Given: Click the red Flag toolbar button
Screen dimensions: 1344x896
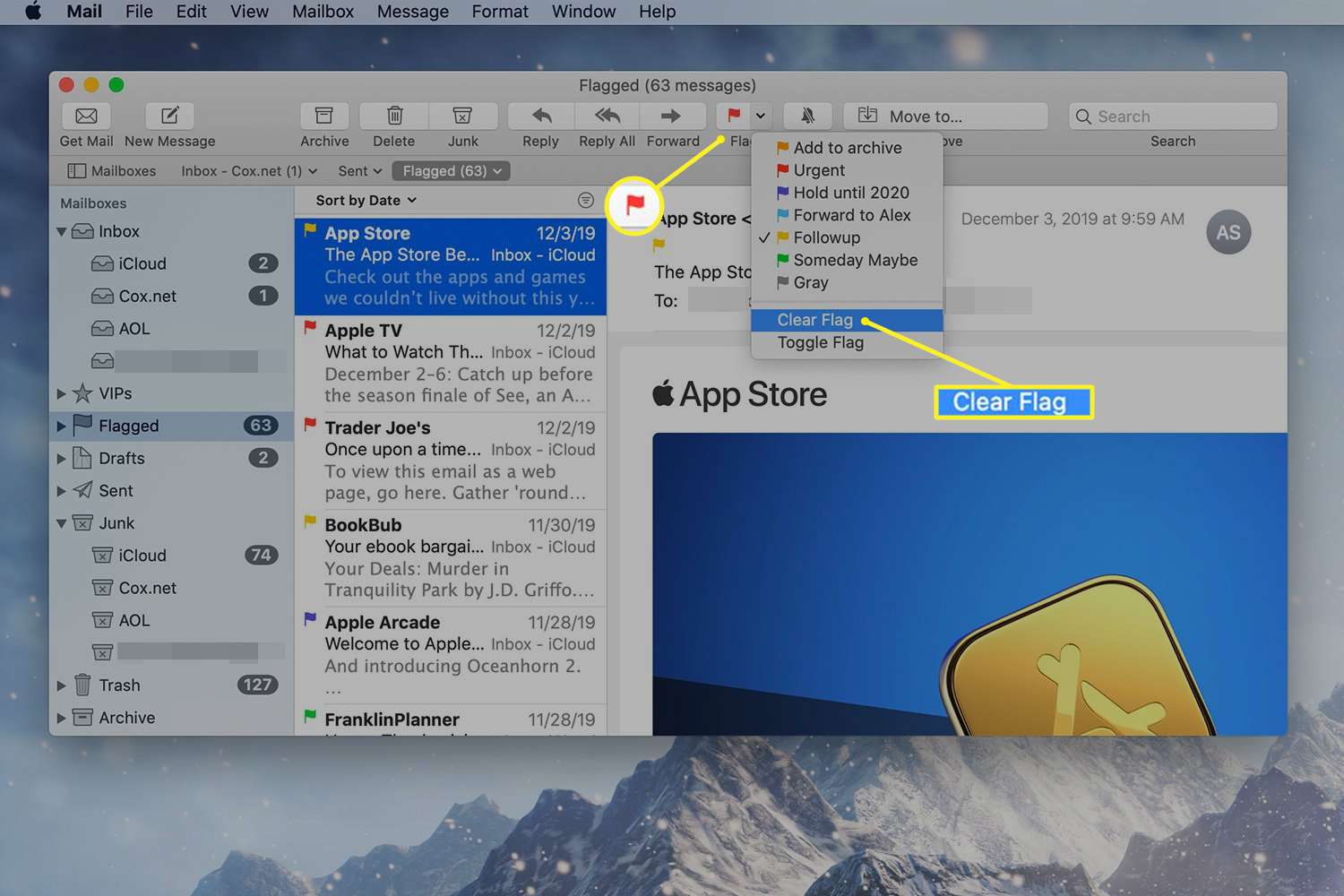Looking at the screenshot, I should 733,116.
